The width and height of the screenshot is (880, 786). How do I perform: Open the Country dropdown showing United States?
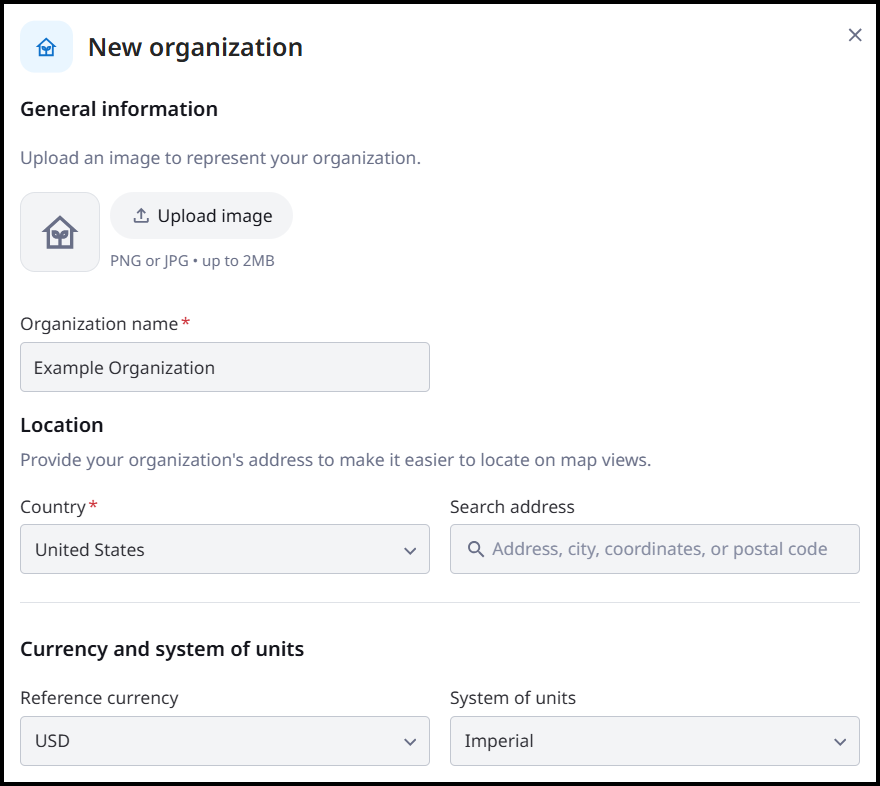pyautogui.click(x=225, y=549)
